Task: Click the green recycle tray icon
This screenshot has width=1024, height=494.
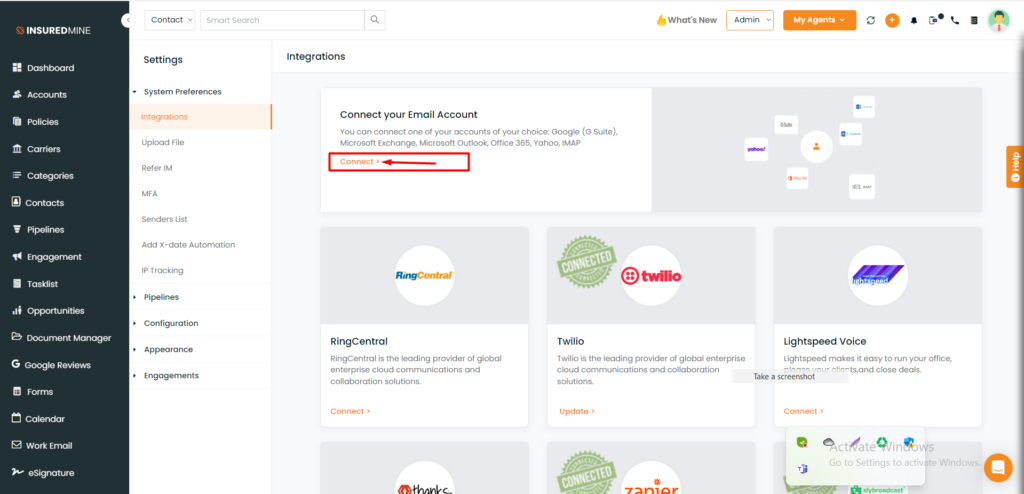Action: (882, 442)
